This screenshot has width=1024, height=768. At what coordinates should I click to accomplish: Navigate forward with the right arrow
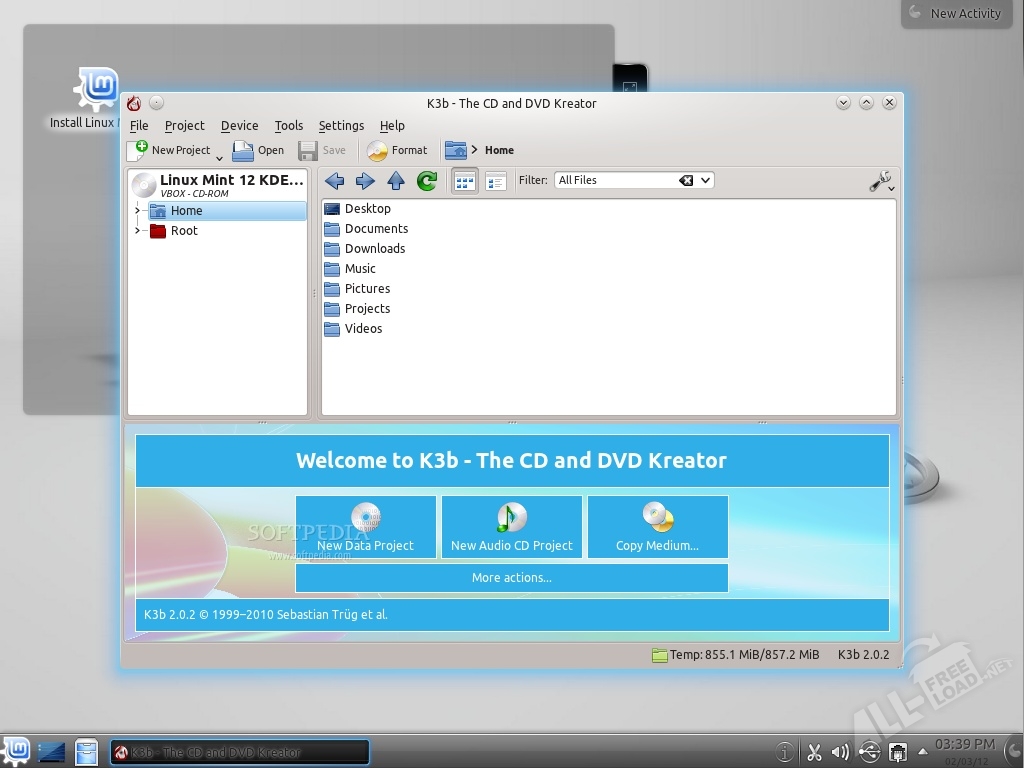365,181
